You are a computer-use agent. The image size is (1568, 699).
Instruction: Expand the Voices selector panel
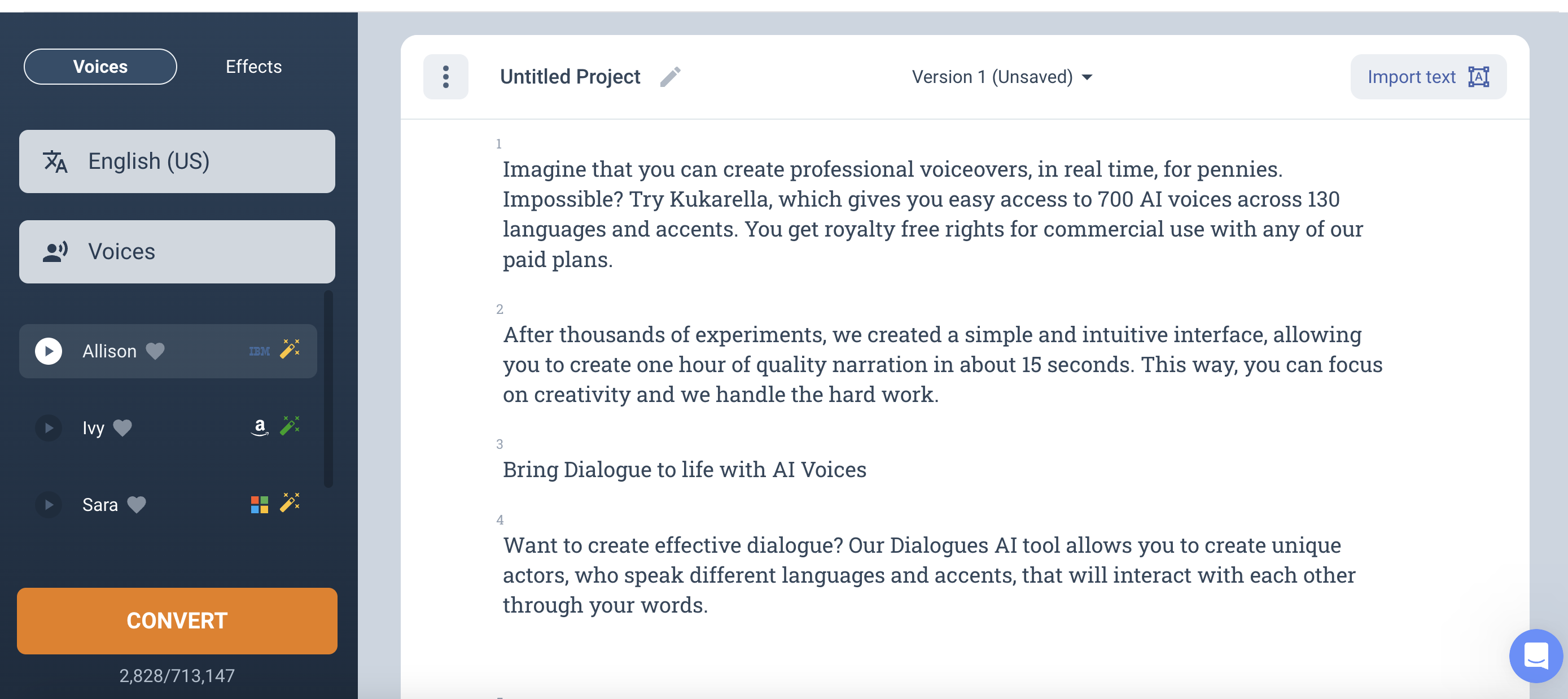tap(177, 251)
